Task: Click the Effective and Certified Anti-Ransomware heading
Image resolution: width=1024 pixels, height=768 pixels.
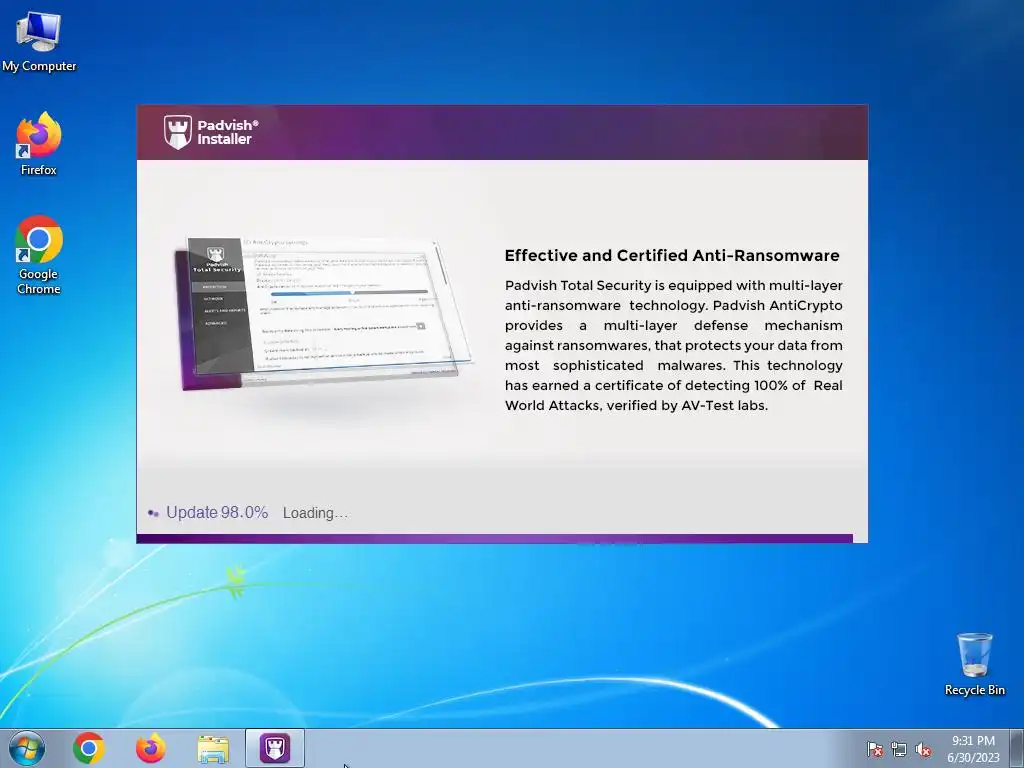Action: pos(672,255)
